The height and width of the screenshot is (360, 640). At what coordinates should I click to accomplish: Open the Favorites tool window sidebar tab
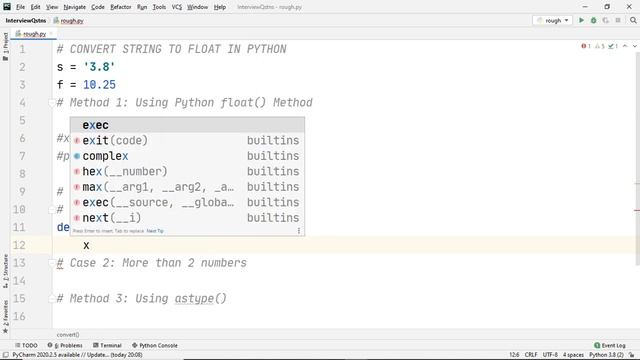(x=5, y=317)
